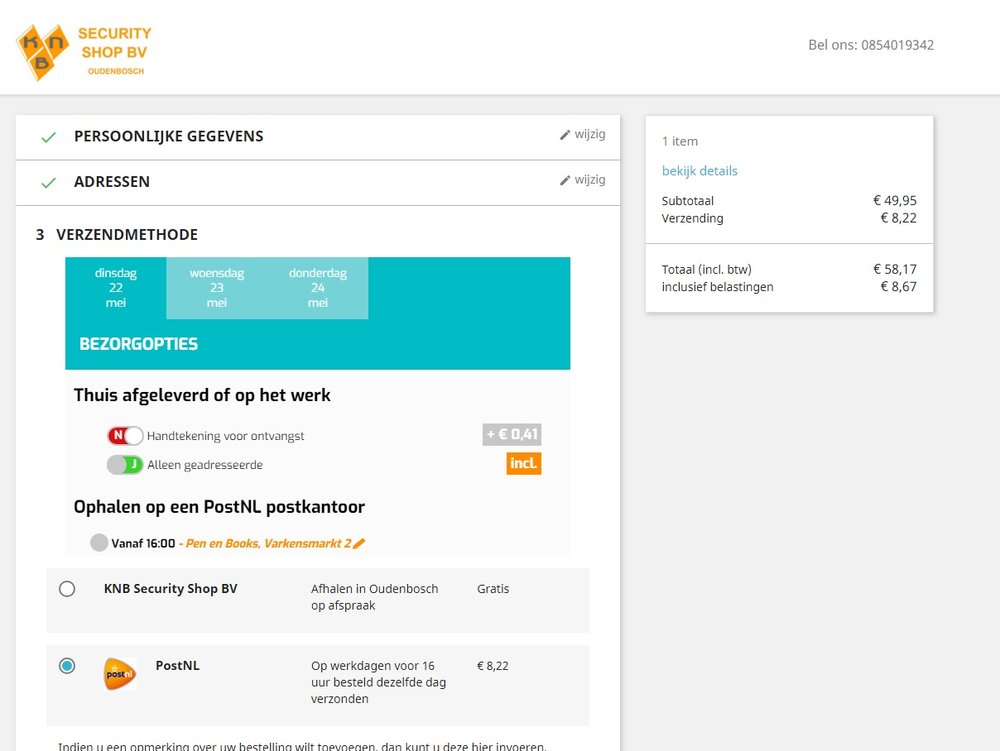Toggle the Handtekening voor ontvangst switch
Screen dimensions: 1000x751
coord(124,435)
